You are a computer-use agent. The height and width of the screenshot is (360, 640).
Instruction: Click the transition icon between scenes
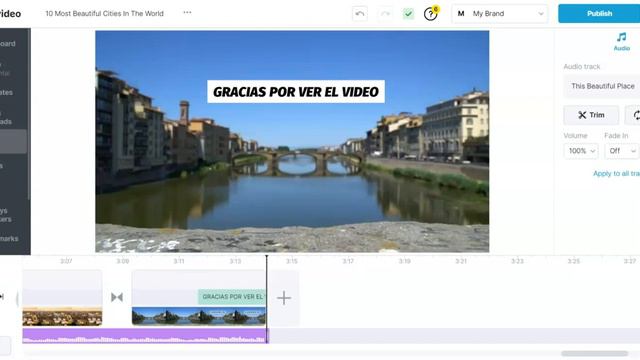[117, 297]
